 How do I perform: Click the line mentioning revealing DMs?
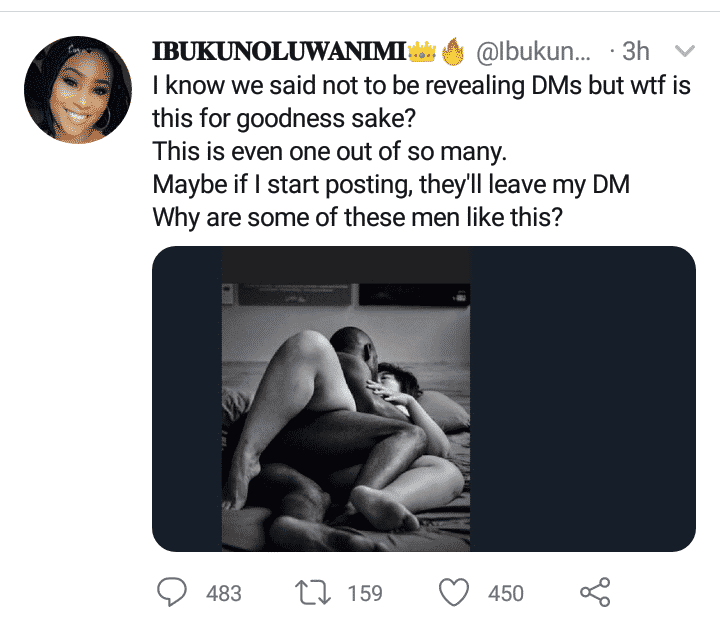pyautogui.click(x=420, y=86)
